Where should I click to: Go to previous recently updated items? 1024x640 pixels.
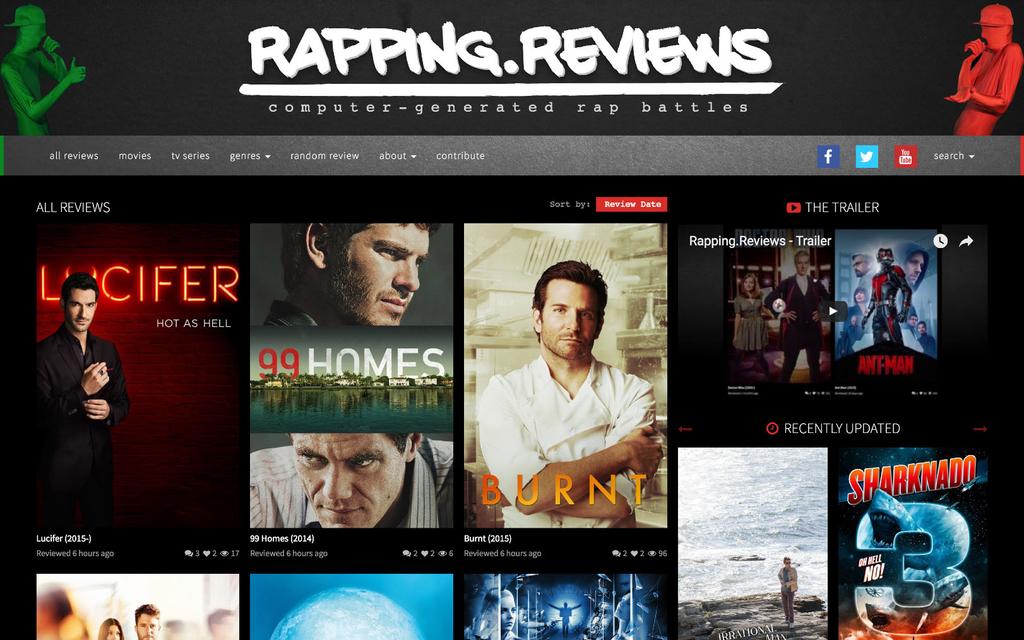tap(685, 429)
